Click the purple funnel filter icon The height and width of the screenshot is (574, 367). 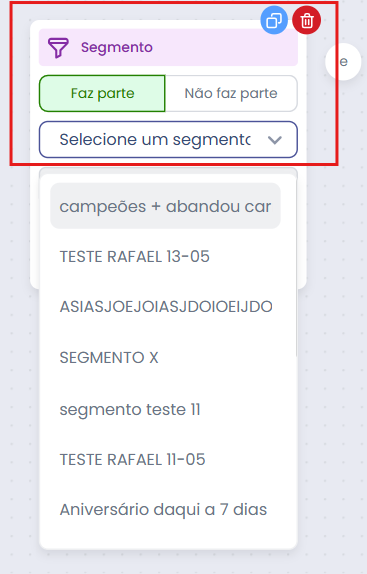click(58, 48)
